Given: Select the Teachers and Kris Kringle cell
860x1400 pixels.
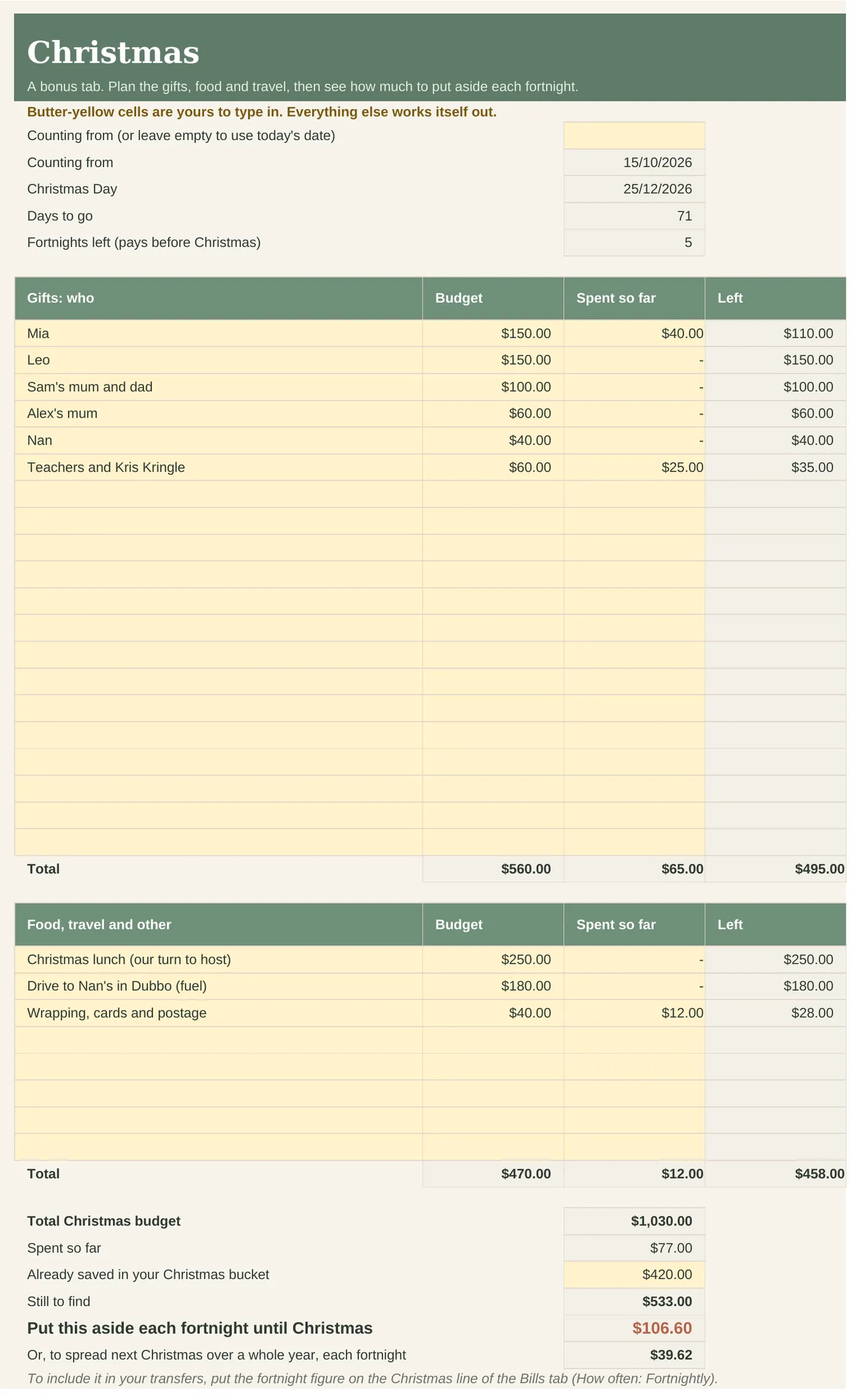Looking at the screenshot, I should (219, 467).
